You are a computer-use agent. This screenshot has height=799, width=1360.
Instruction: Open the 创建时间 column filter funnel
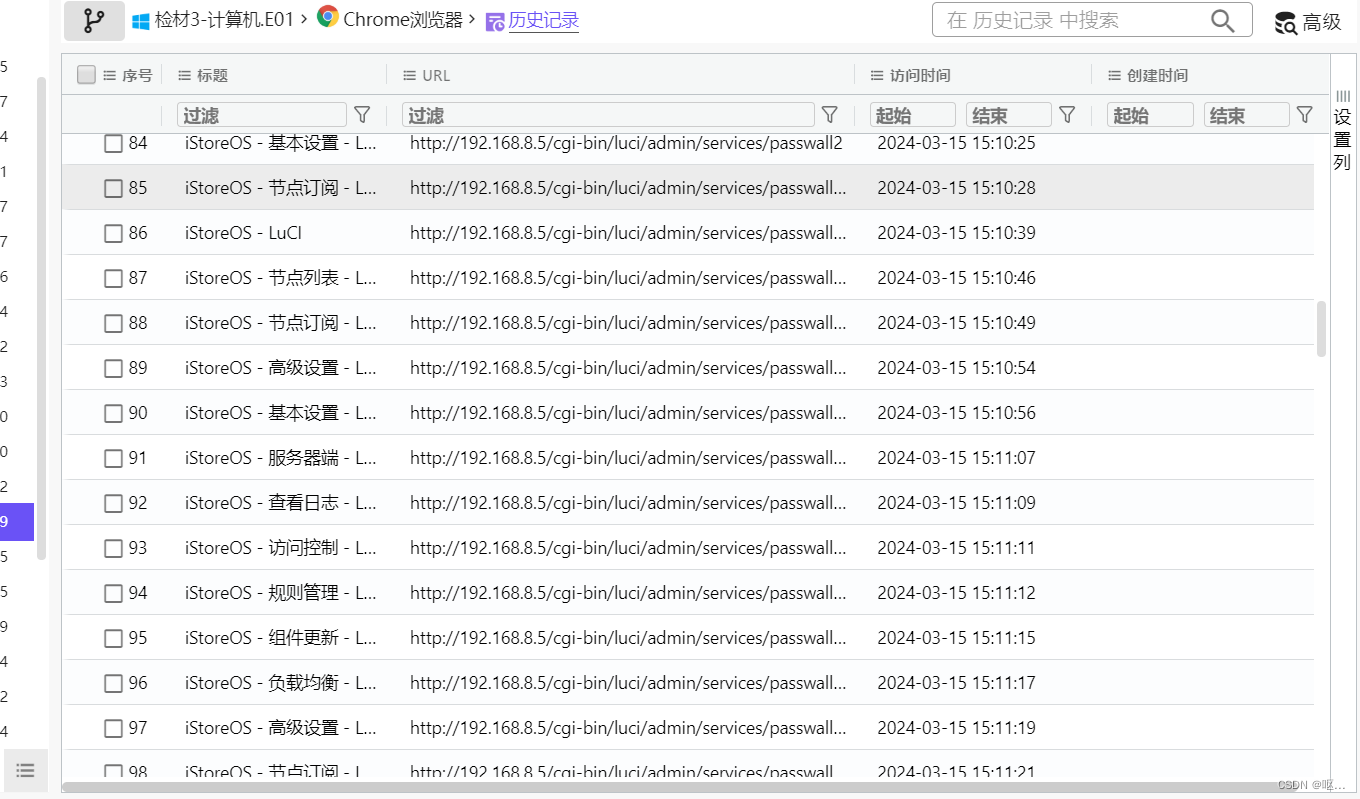click(1304, 115)
